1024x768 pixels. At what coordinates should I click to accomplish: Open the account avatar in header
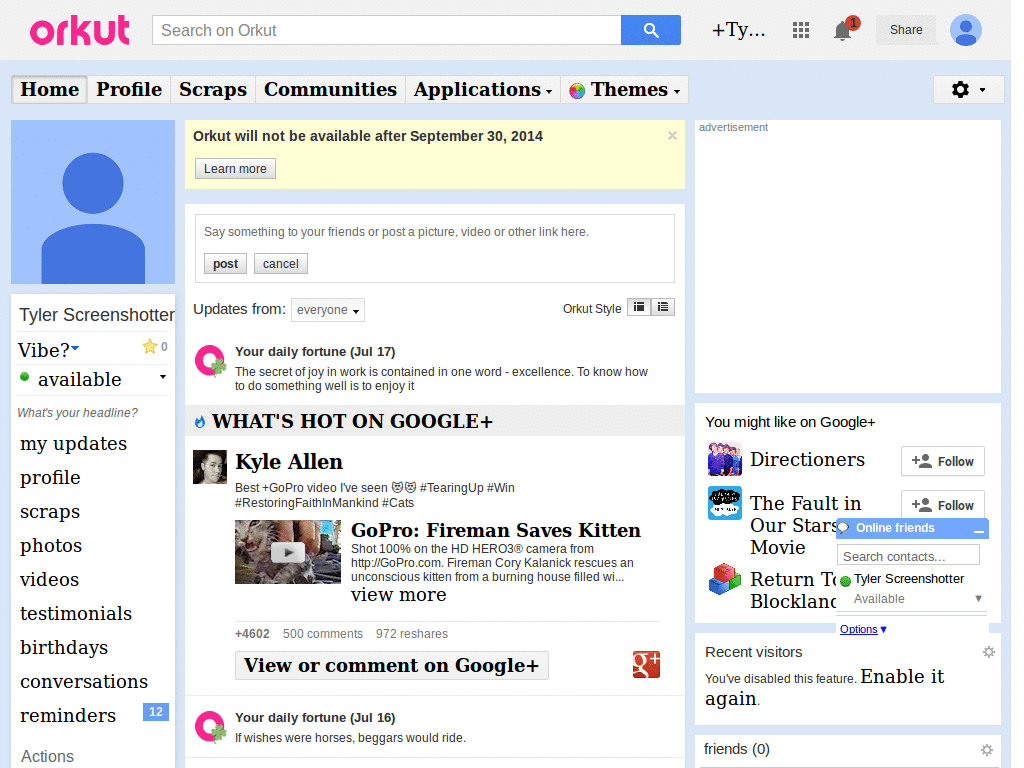(x=966, y=30)
